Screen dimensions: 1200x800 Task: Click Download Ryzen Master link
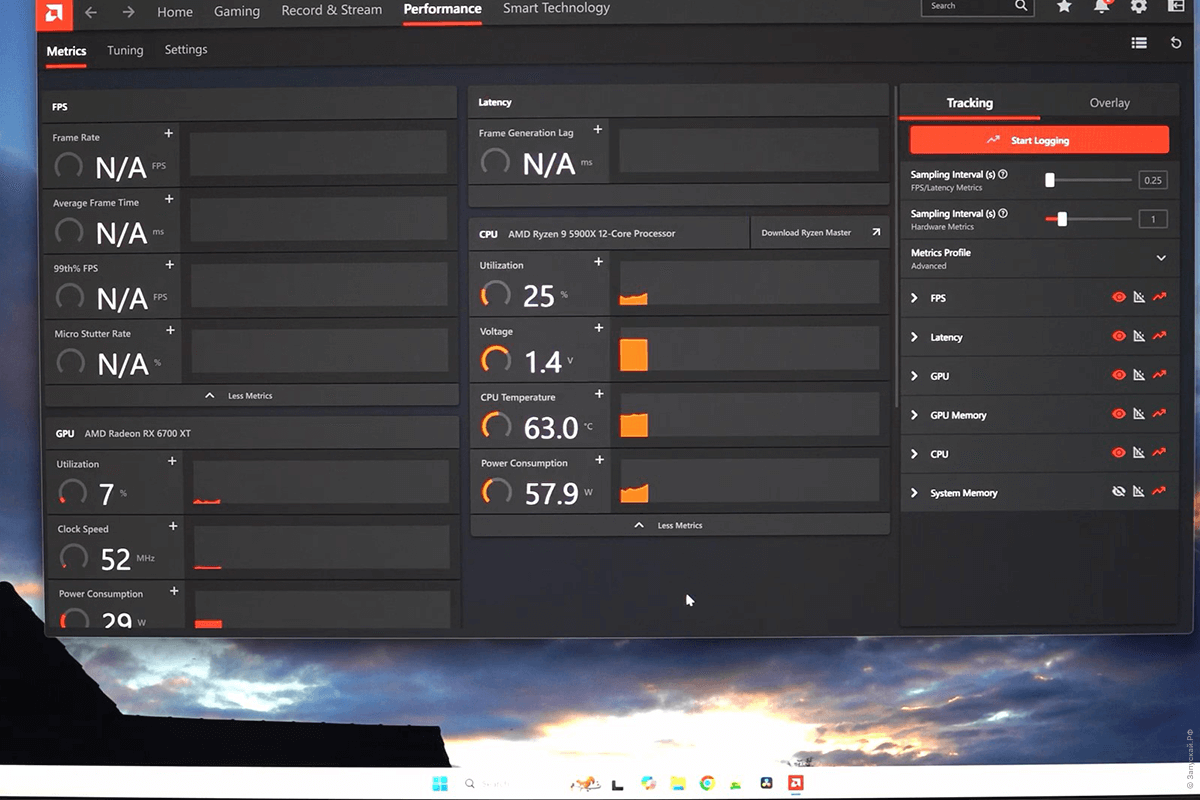819,233
